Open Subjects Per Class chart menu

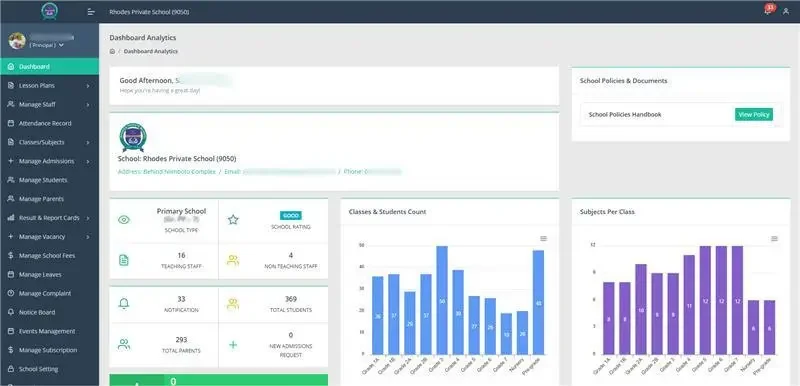pyautogui.click(x=774, y=239)
